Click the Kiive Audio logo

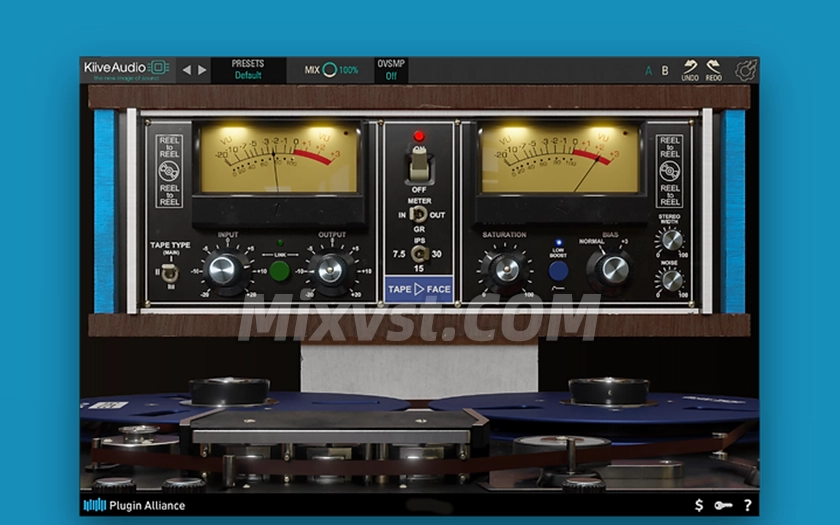coord(126,70)
